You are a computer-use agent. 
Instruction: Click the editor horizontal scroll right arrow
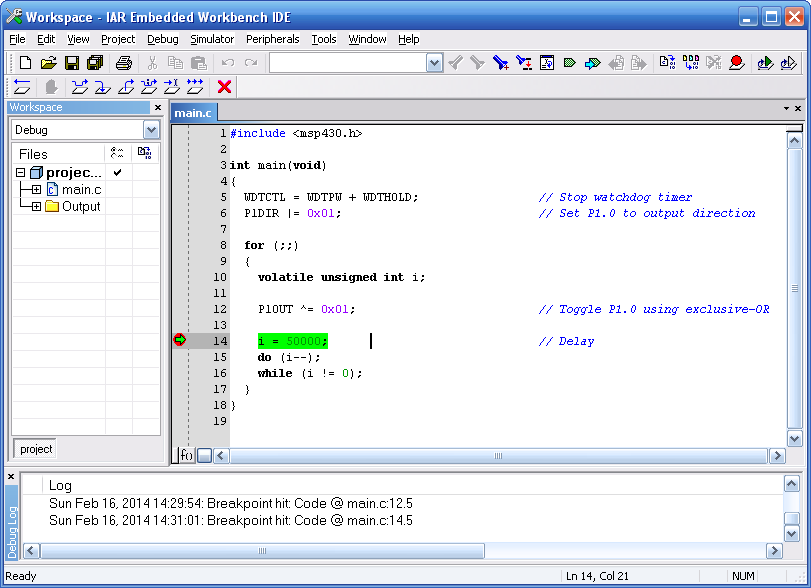(777, 456)
